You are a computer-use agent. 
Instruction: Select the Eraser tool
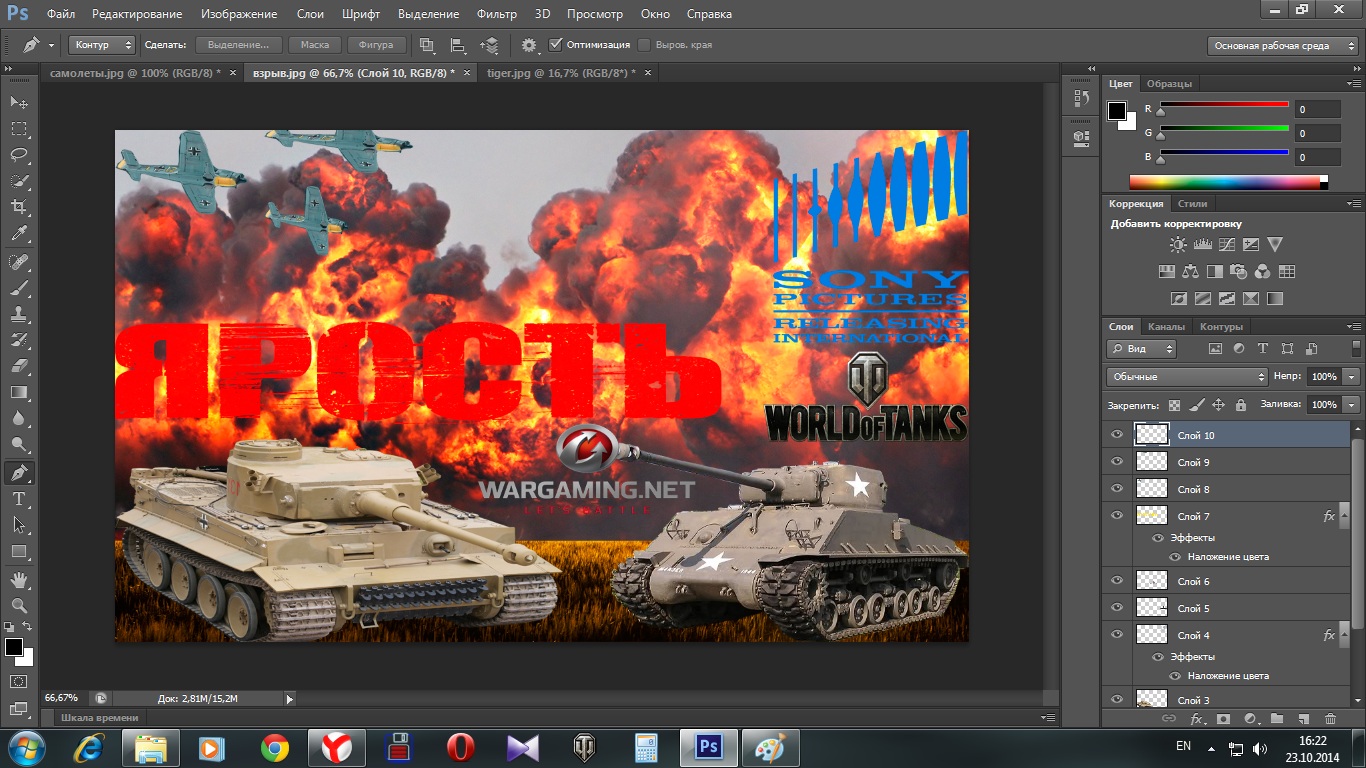(18, 366)
